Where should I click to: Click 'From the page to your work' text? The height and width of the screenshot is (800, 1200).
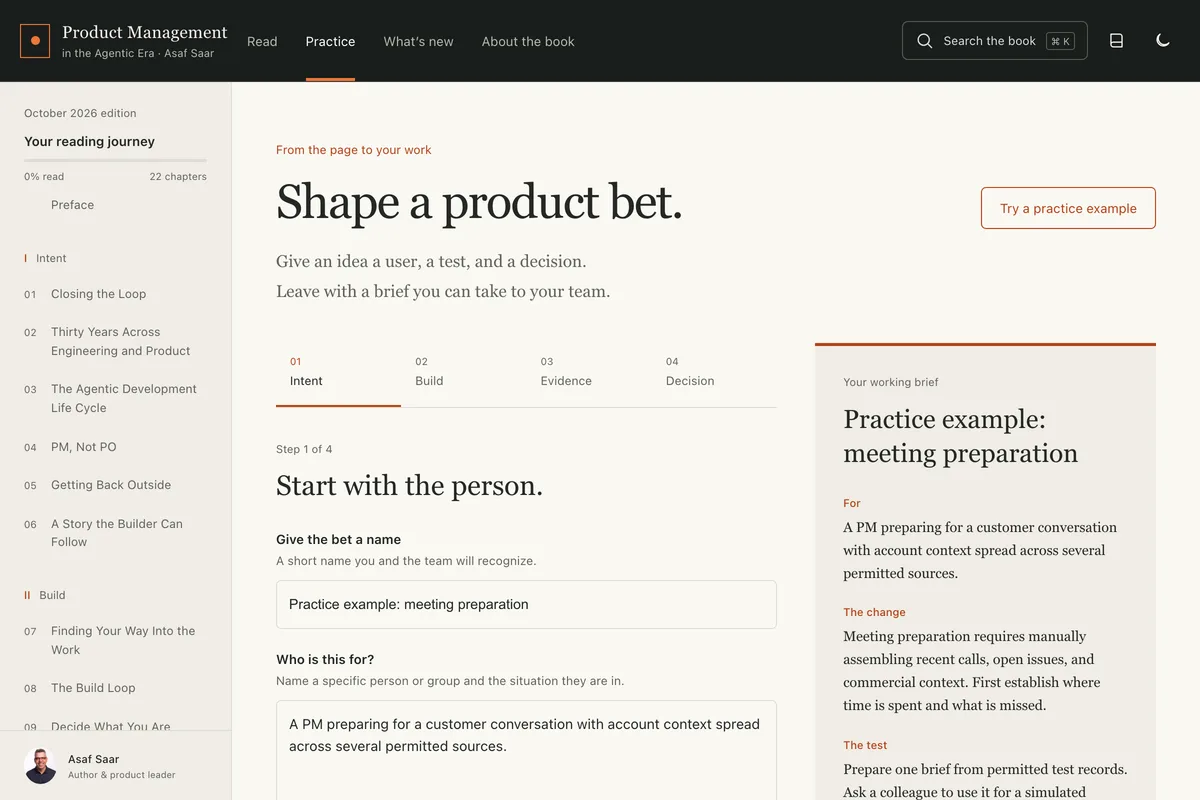click(x=354, y=150)
